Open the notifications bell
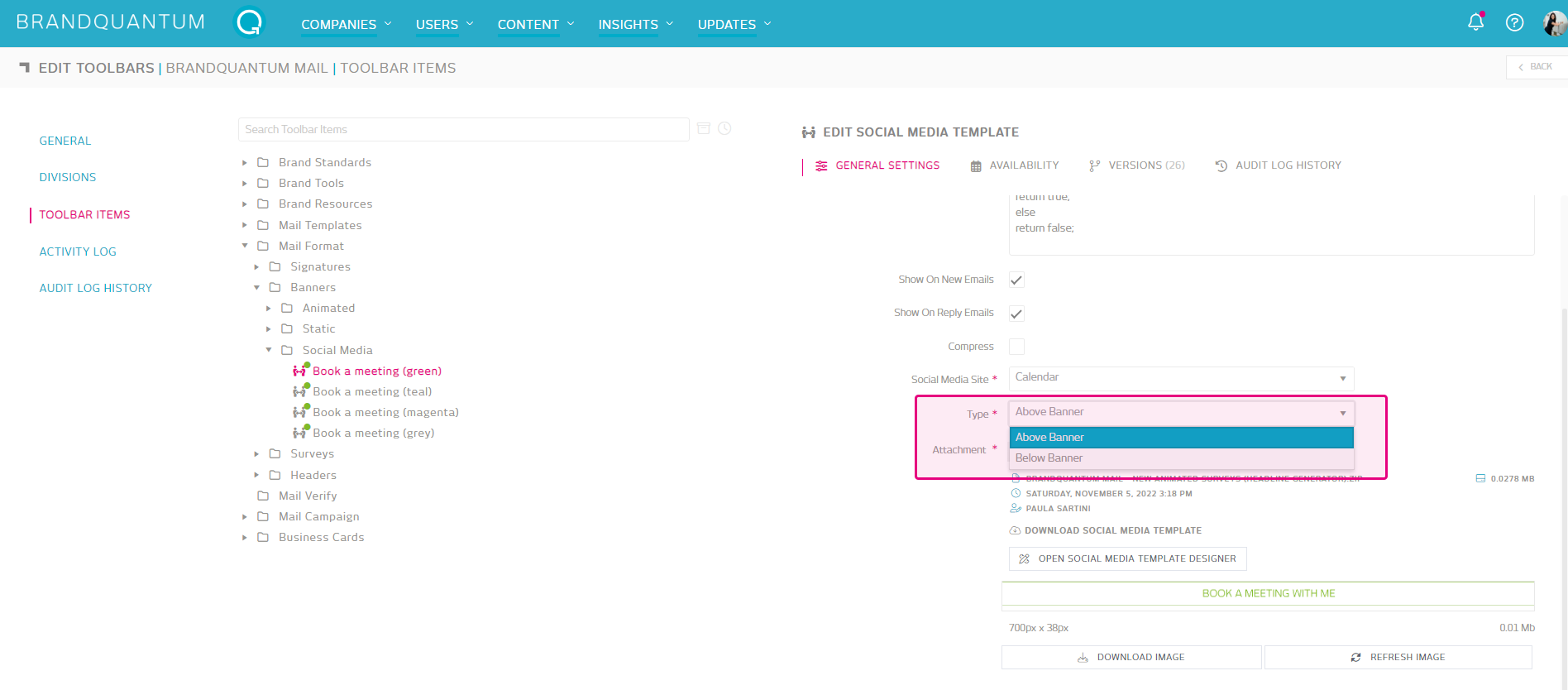1568x690 pixels. (1475, 22)
